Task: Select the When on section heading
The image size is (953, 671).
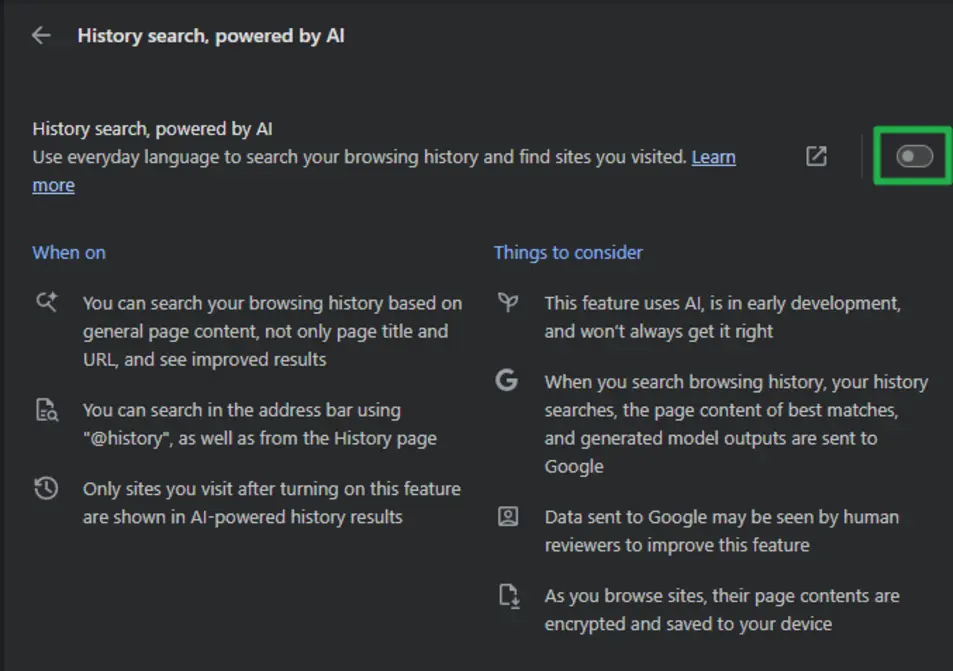Action: click(68, 252)
